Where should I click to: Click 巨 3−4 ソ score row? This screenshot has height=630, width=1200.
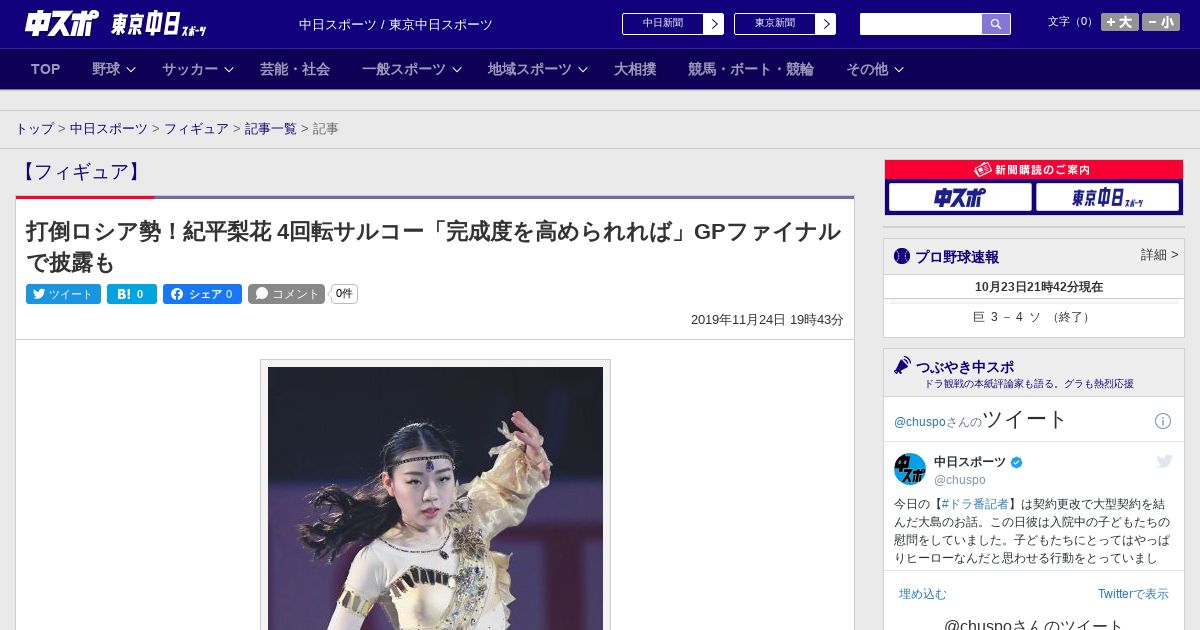1033,317
